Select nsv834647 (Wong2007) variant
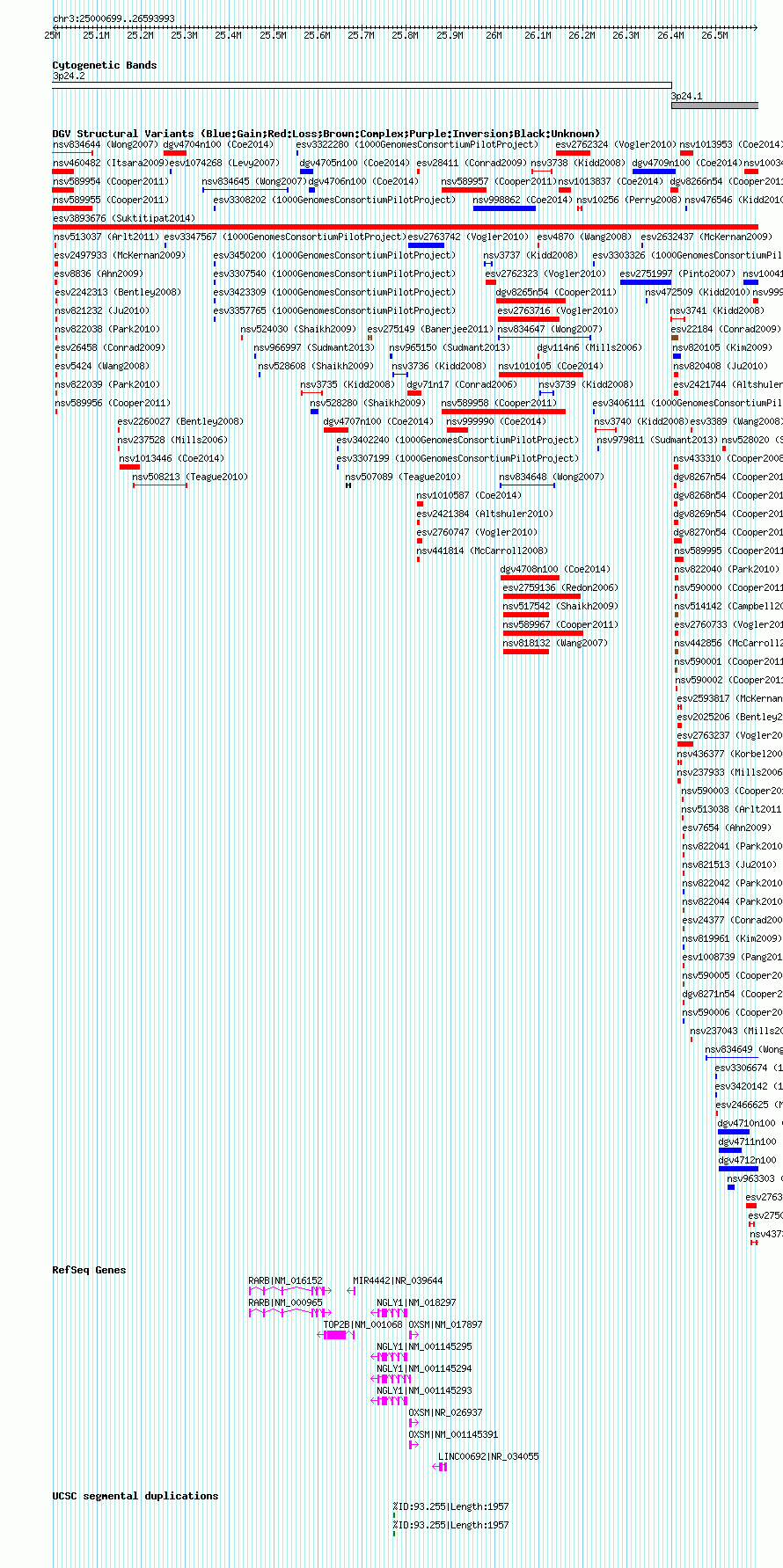Image resolution: width=783 pixels, height=1568 pixels. [x=545, y=338]
